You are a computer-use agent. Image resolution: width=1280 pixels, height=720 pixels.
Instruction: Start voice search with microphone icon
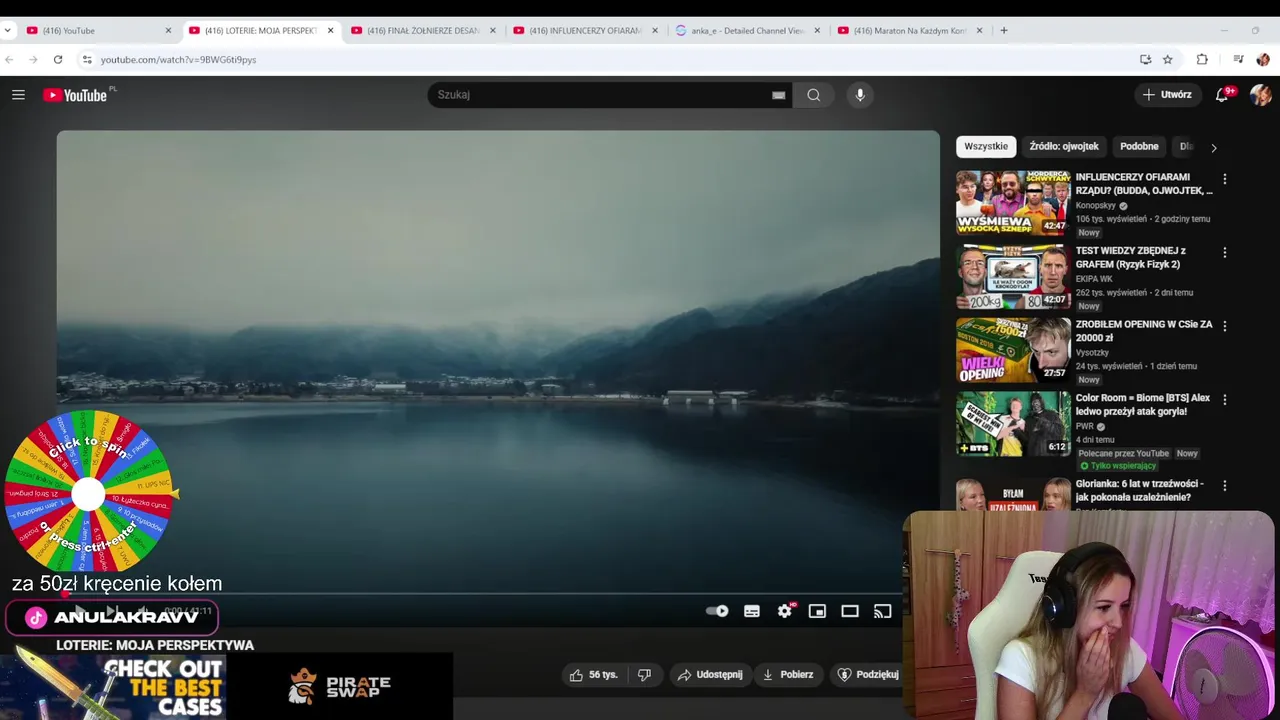pos(860,95)
